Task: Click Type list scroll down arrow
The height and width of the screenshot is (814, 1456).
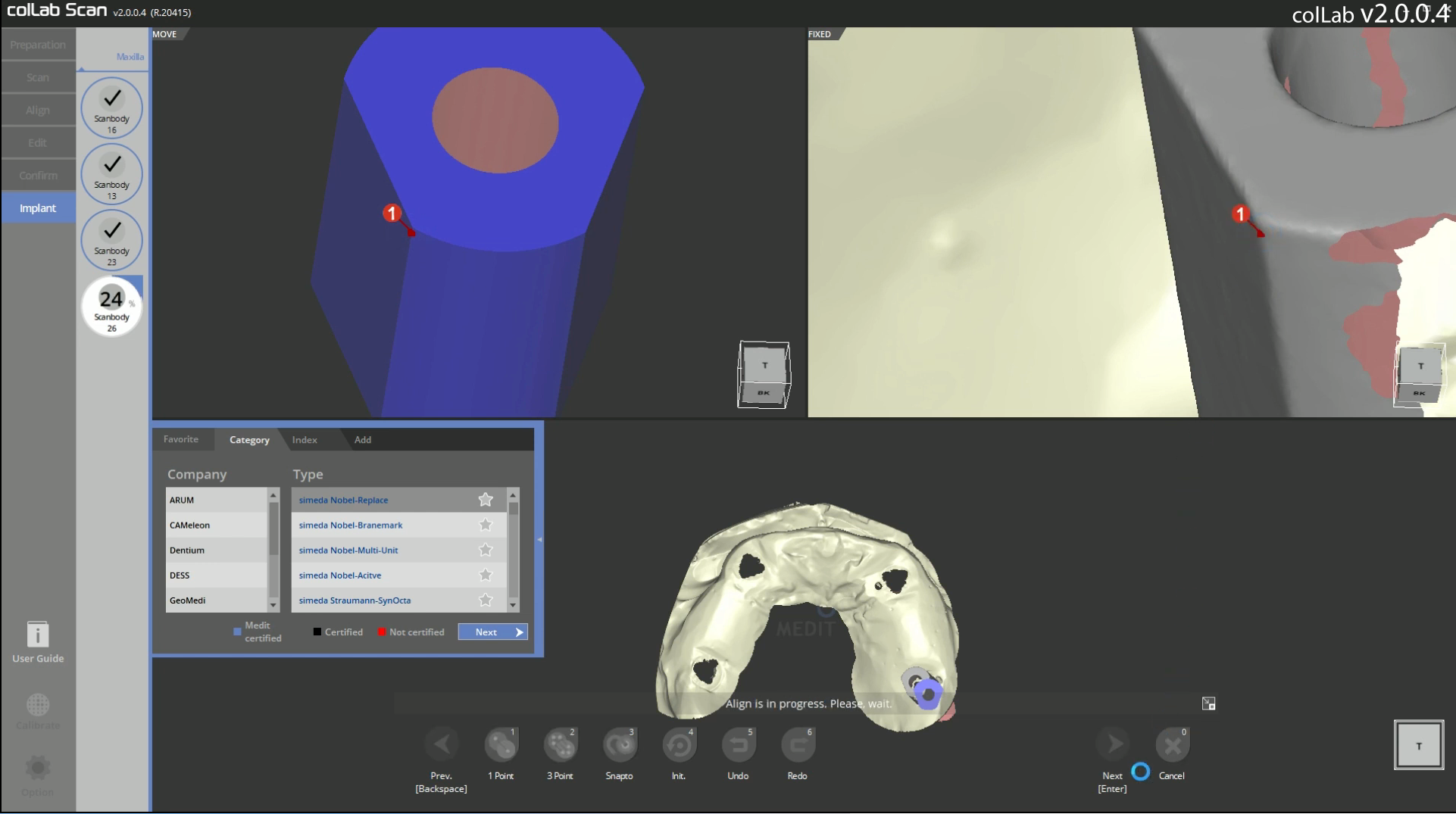Action: point(513,605)
